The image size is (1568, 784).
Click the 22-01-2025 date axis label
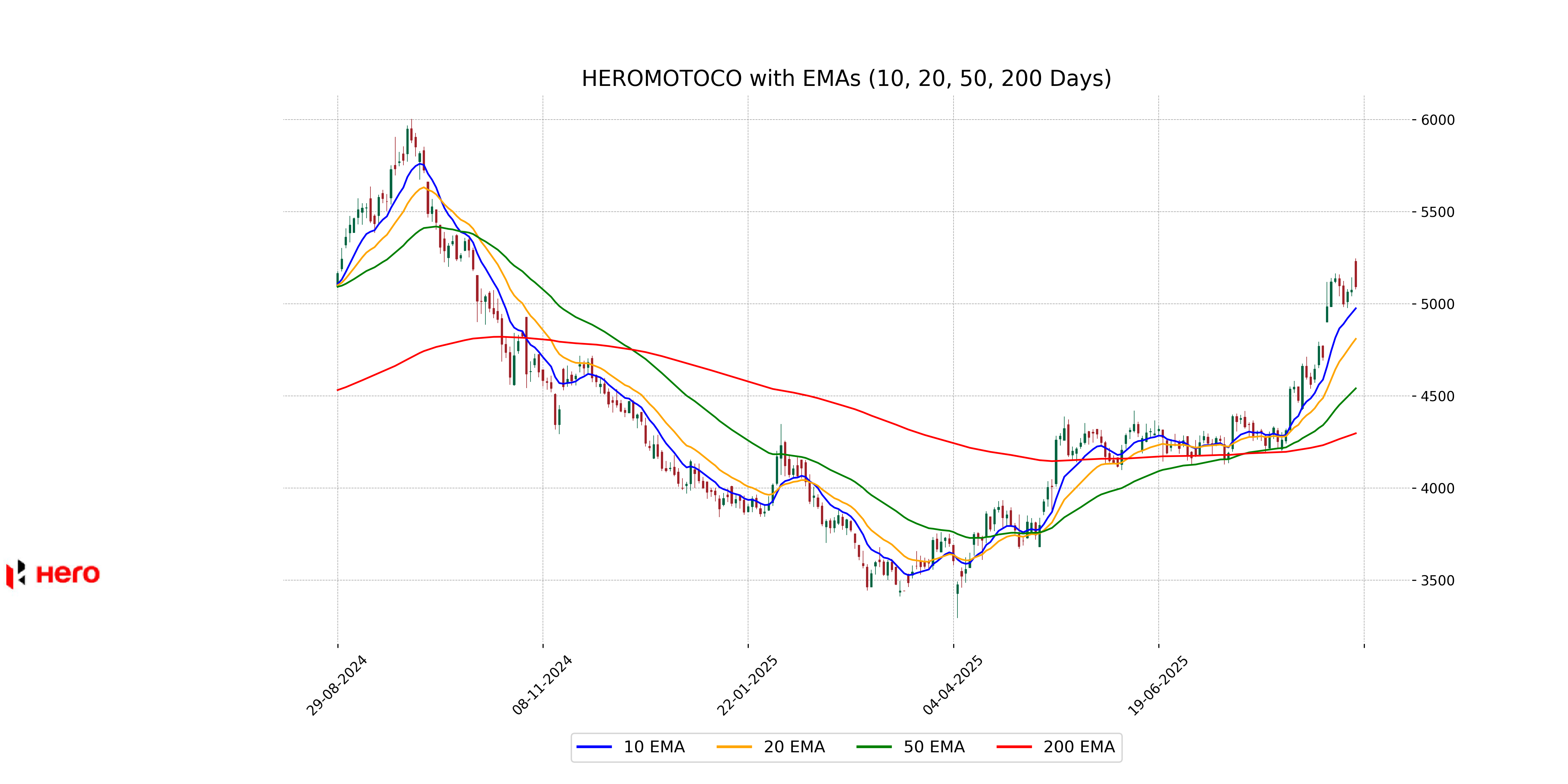(x=747, y=685)
